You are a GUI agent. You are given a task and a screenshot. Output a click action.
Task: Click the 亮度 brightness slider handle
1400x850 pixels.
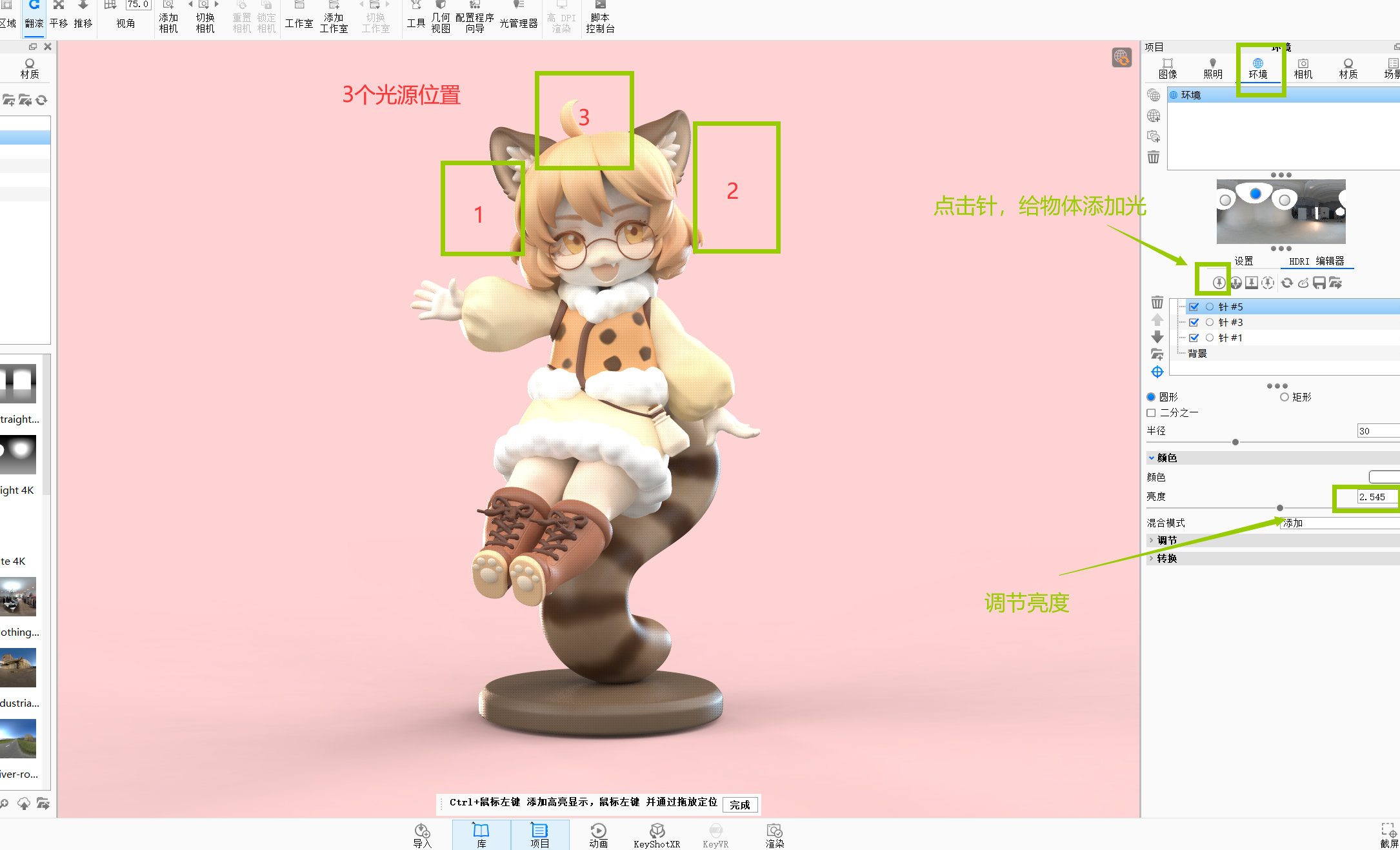click(x=1280, y=508)
